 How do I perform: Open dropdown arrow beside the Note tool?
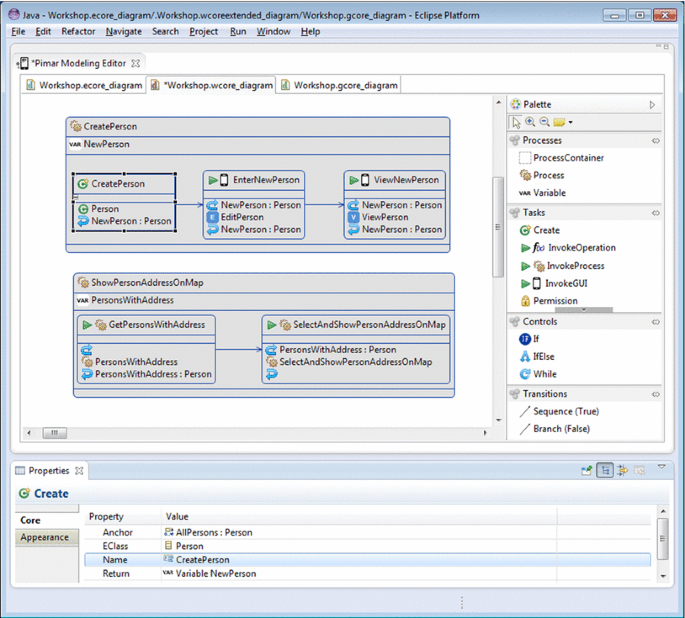pos(571,123)
